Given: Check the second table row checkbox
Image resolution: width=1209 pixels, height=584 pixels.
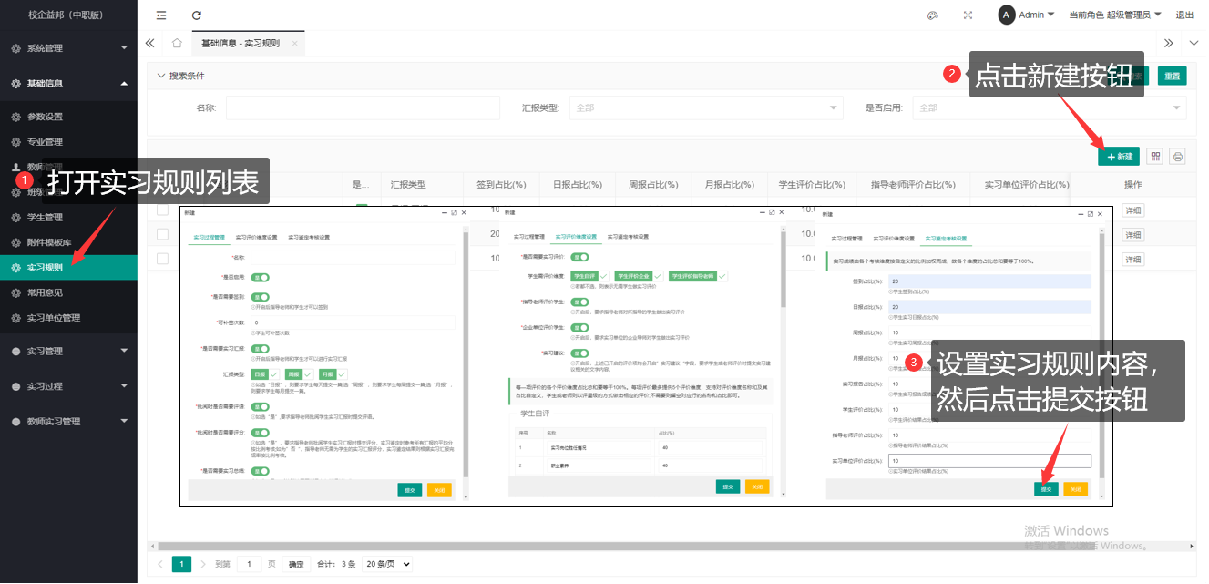Looking at the screenshot, I should point(163,234).
